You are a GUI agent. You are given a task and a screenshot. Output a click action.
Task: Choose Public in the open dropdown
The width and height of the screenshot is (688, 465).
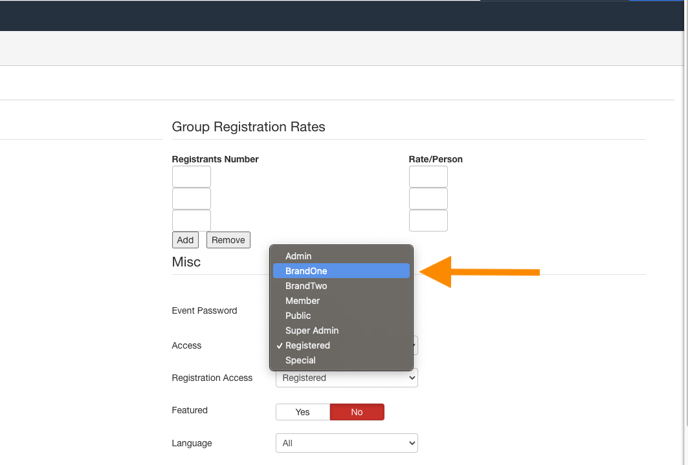pos(341,315)
